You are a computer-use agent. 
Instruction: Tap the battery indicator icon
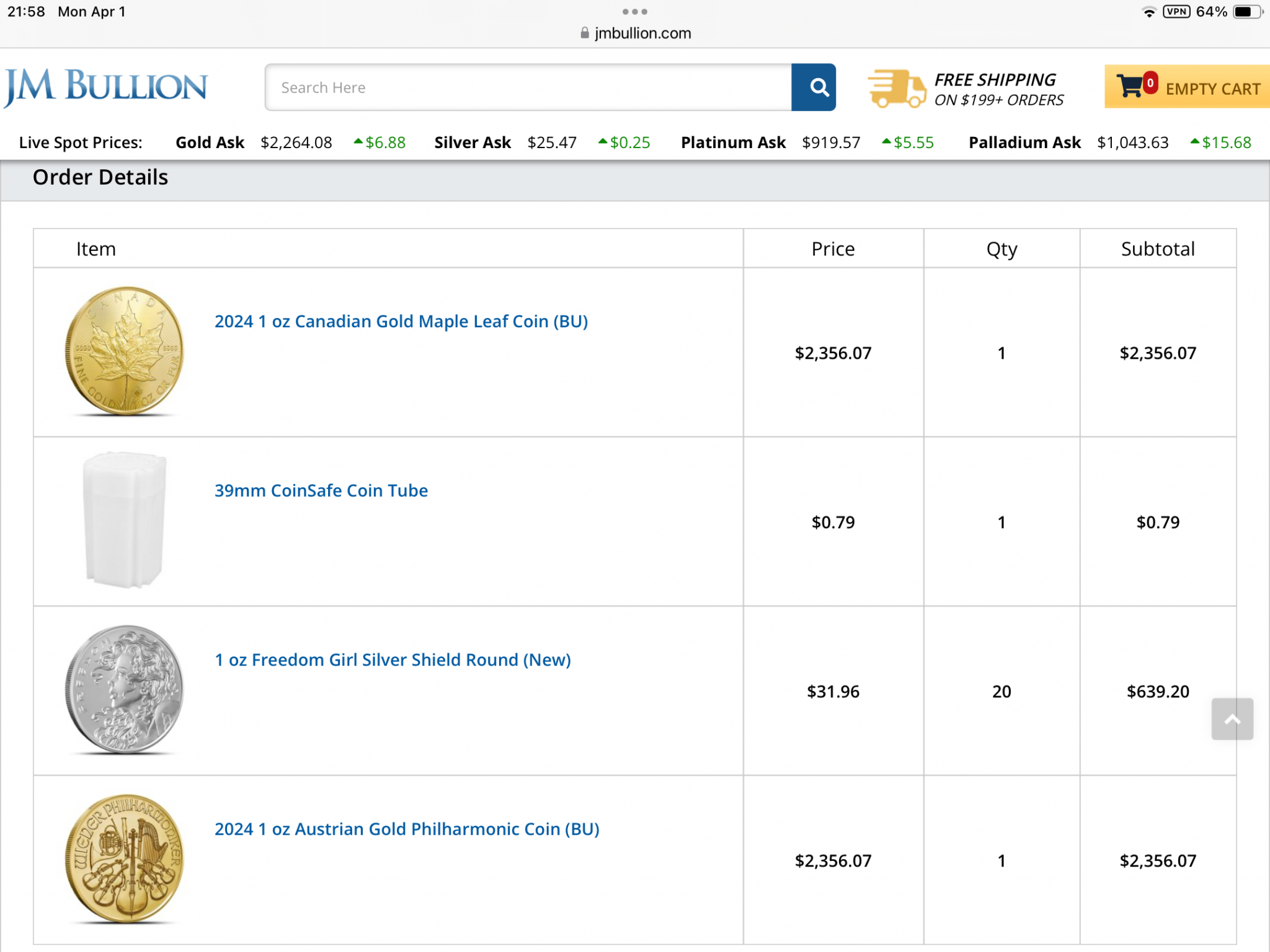click(1246, 12)
